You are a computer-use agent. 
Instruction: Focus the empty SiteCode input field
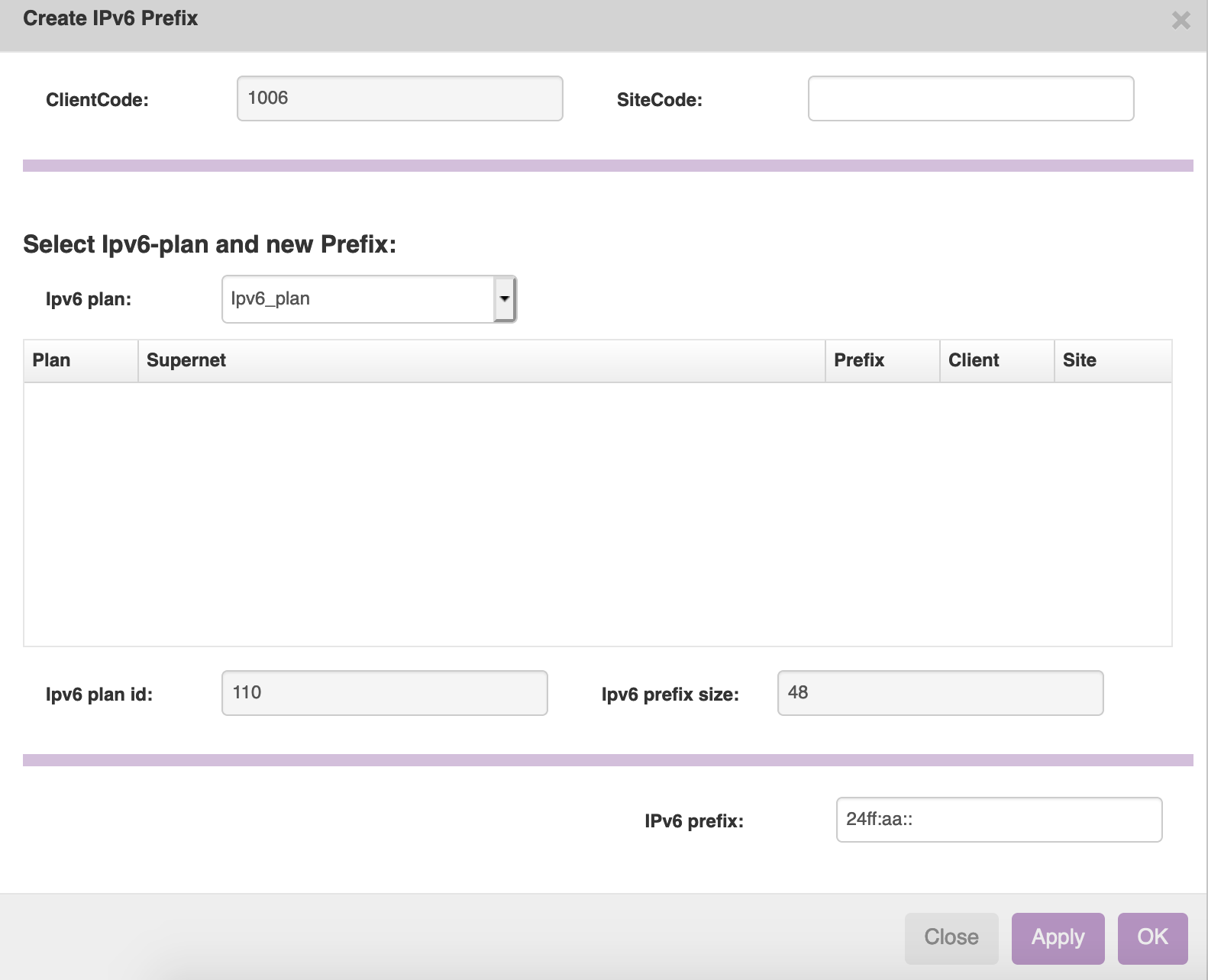click(971, 98)
